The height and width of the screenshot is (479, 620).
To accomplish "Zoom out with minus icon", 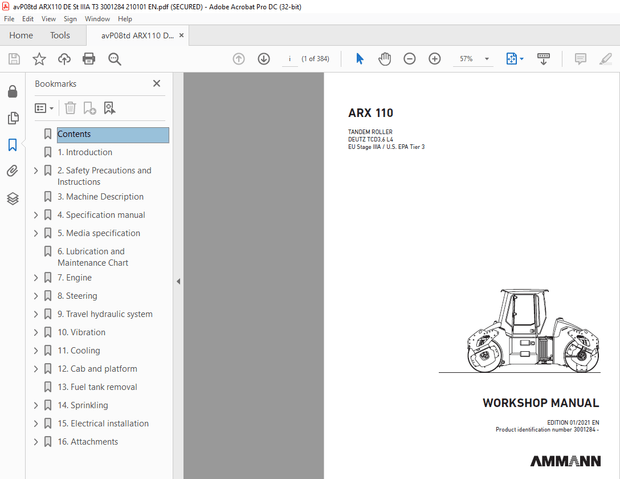I will [x=409, y=59].
